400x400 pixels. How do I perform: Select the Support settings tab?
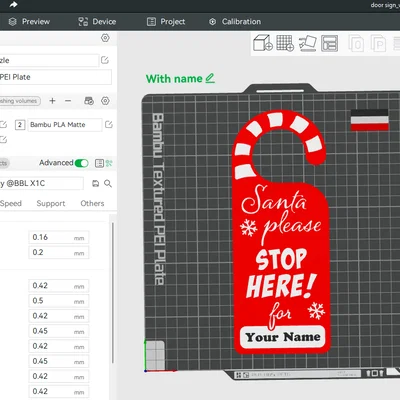pos(51,203)
